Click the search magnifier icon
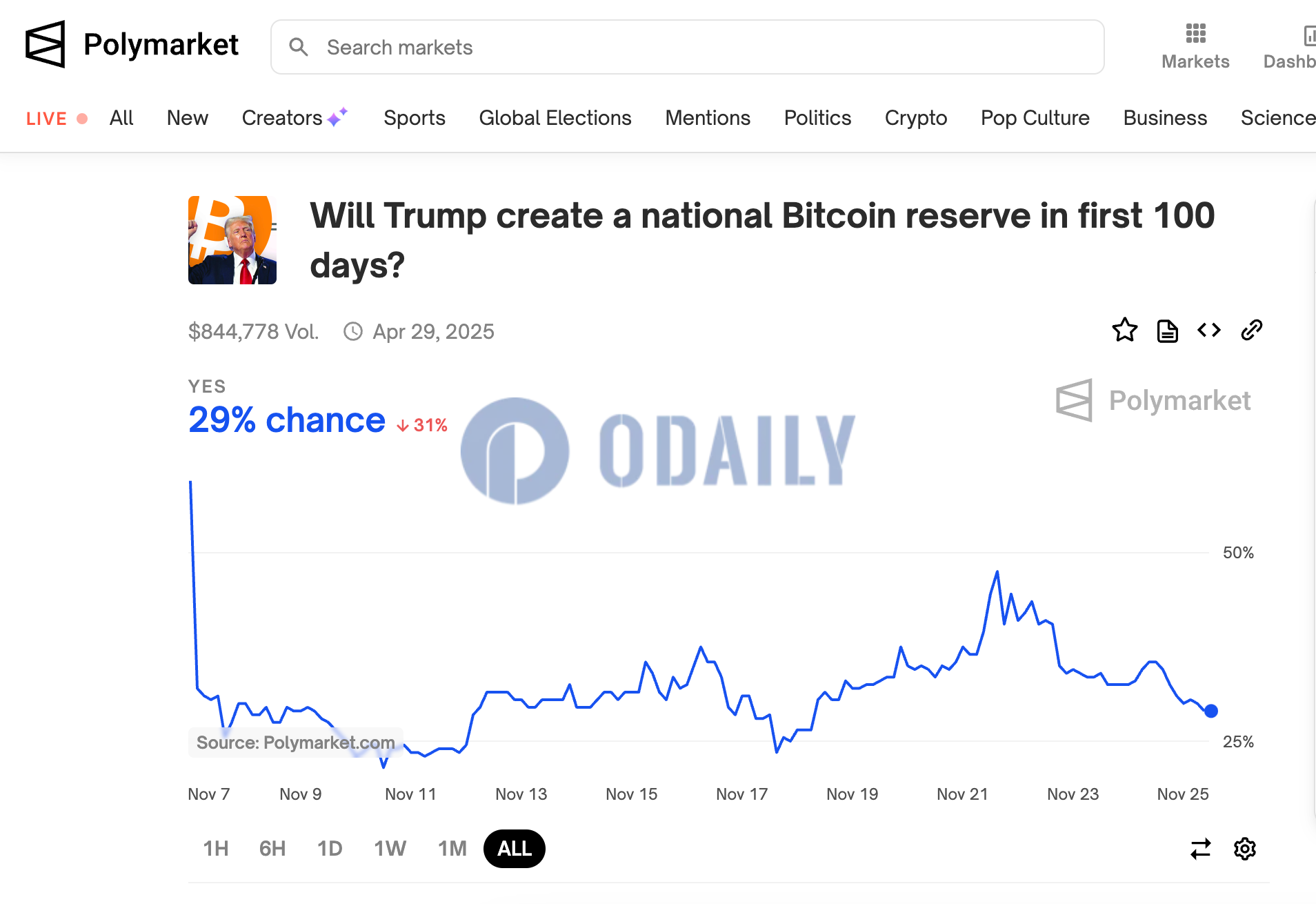 [298, 47]
